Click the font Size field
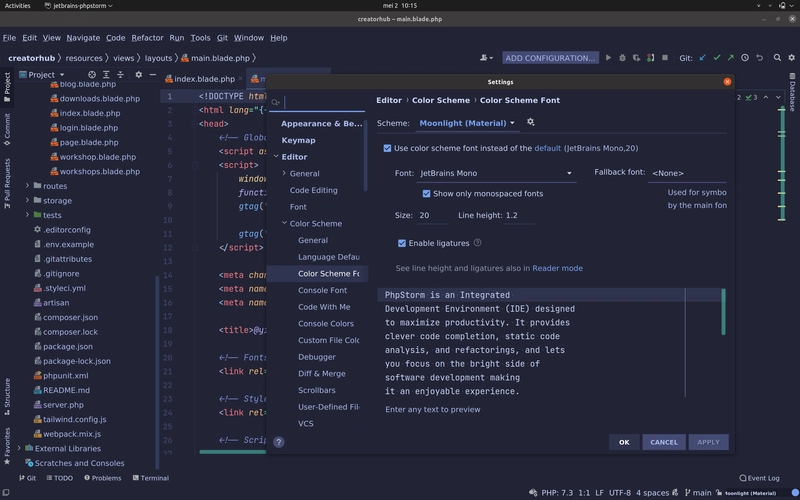Screen dimensions: 800x500 [433, 215]
